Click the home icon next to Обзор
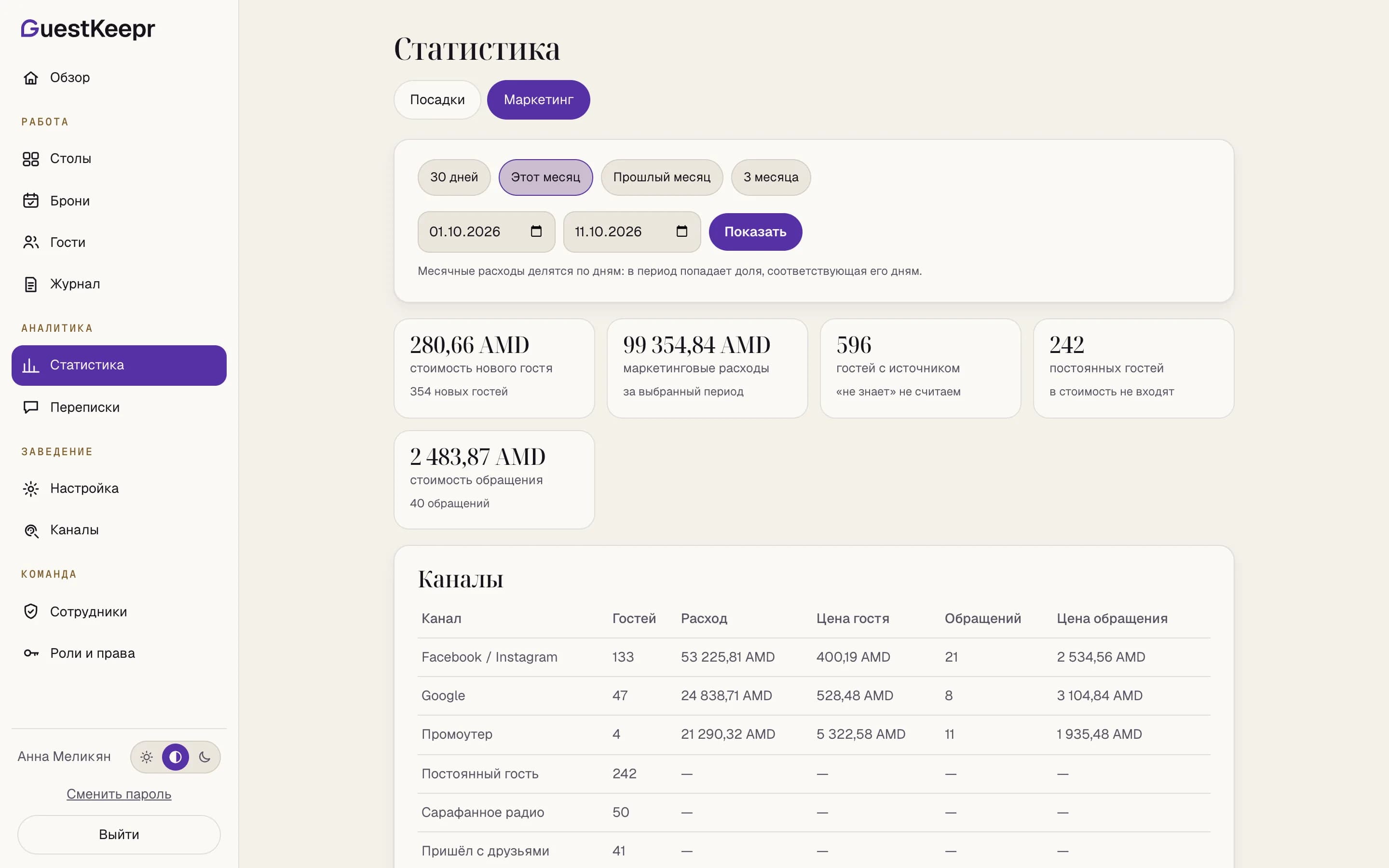 pyautogui.click(x=31, y=78)
